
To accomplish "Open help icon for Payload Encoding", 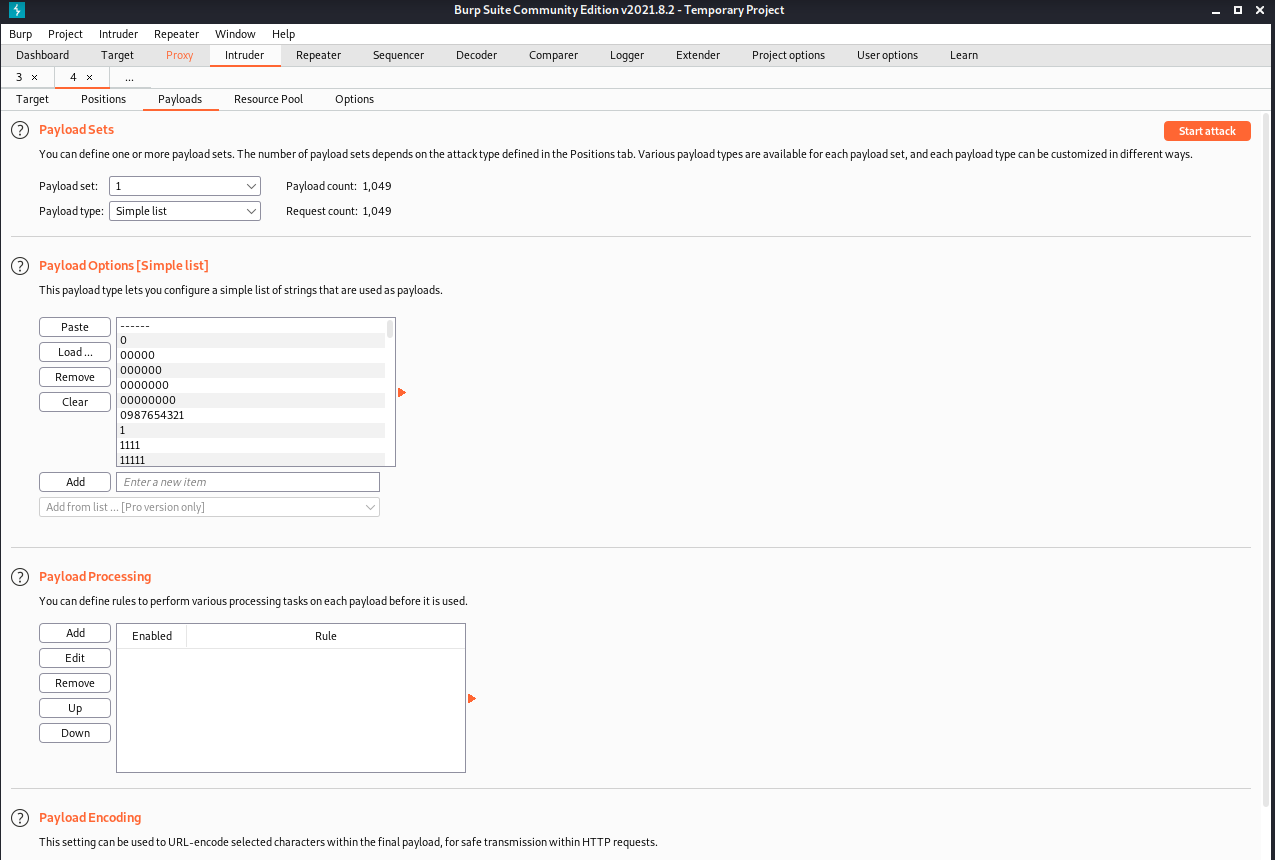I will pos(19,818).
